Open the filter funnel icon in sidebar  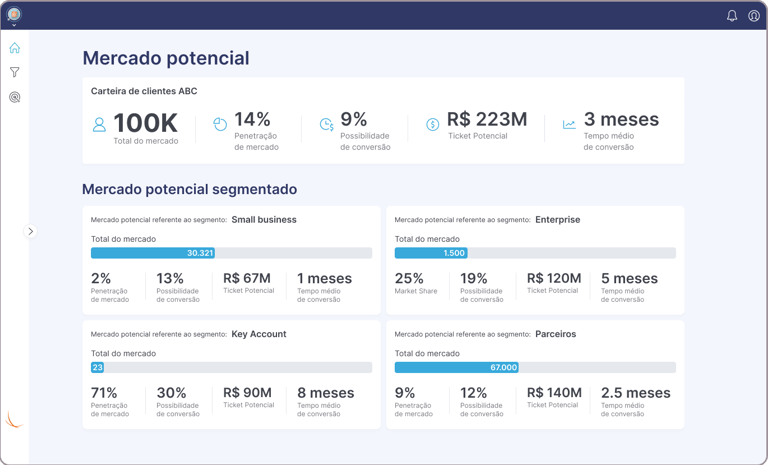coord(15,72)
